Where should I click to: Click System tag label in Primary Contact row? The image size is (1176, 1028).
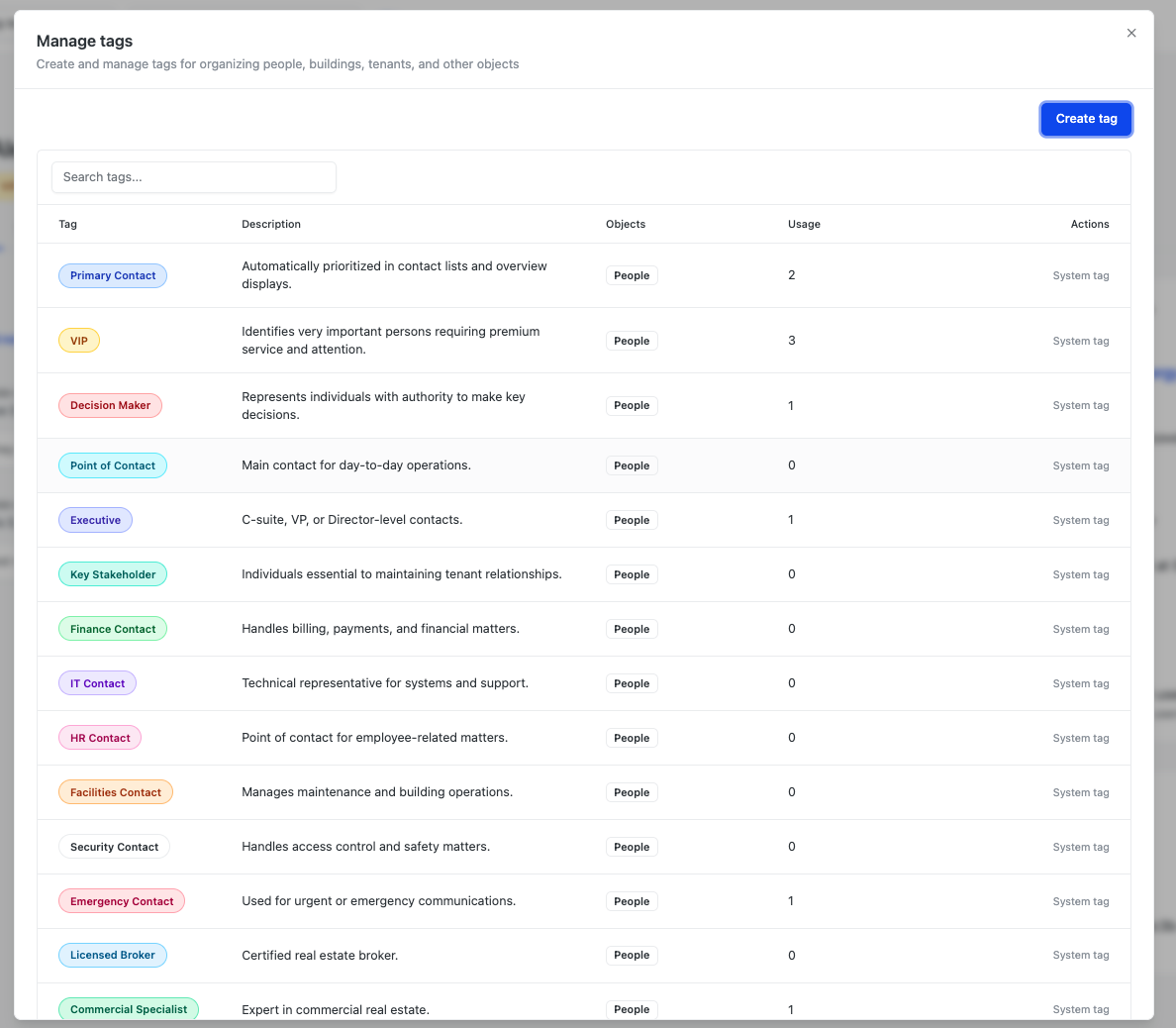tap(1080, 275)
